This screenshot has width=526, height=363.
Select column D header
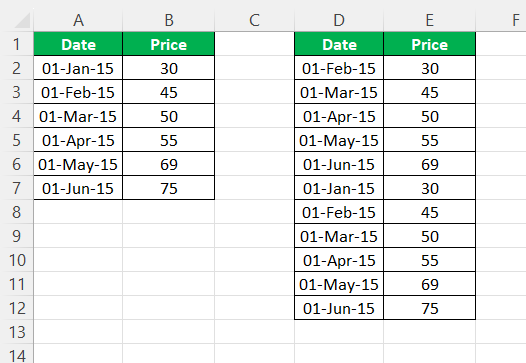(339, 20)
